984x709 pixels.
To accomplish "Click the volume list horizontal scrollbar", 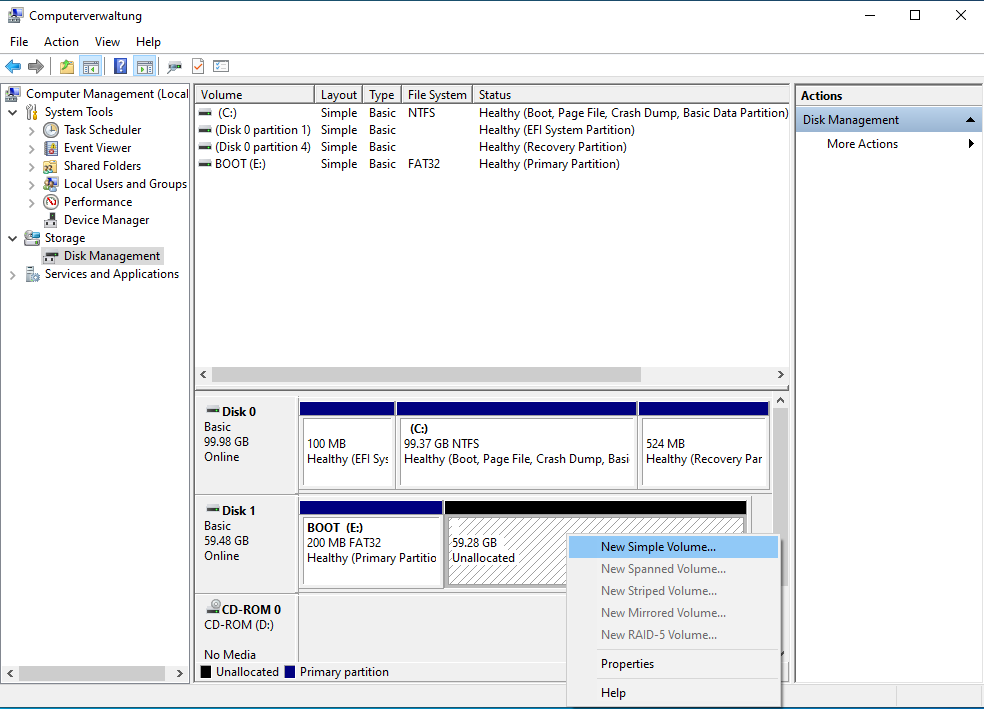I will click(x=426, y=374).
